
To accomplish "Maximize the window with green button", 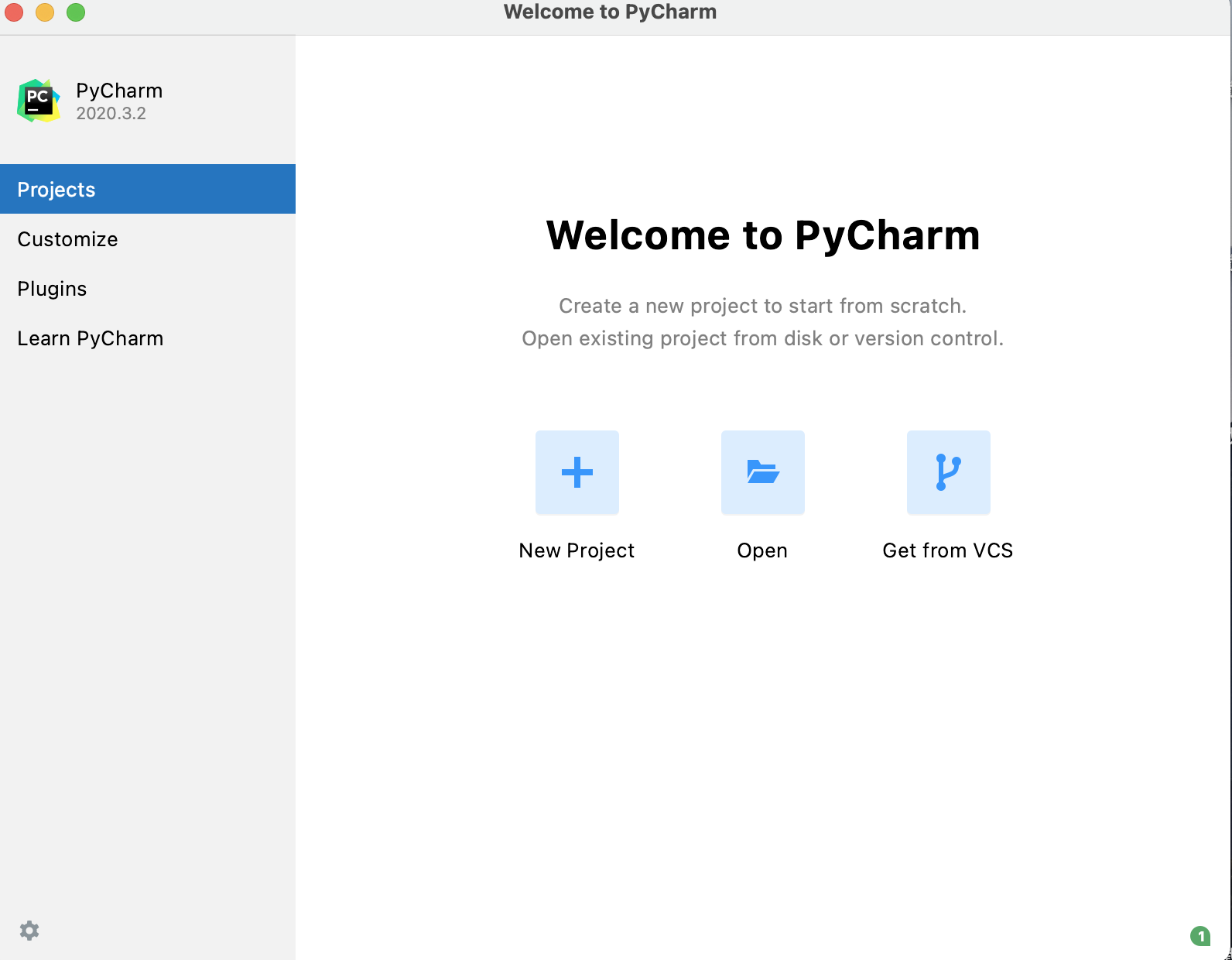I will point(76,12).
